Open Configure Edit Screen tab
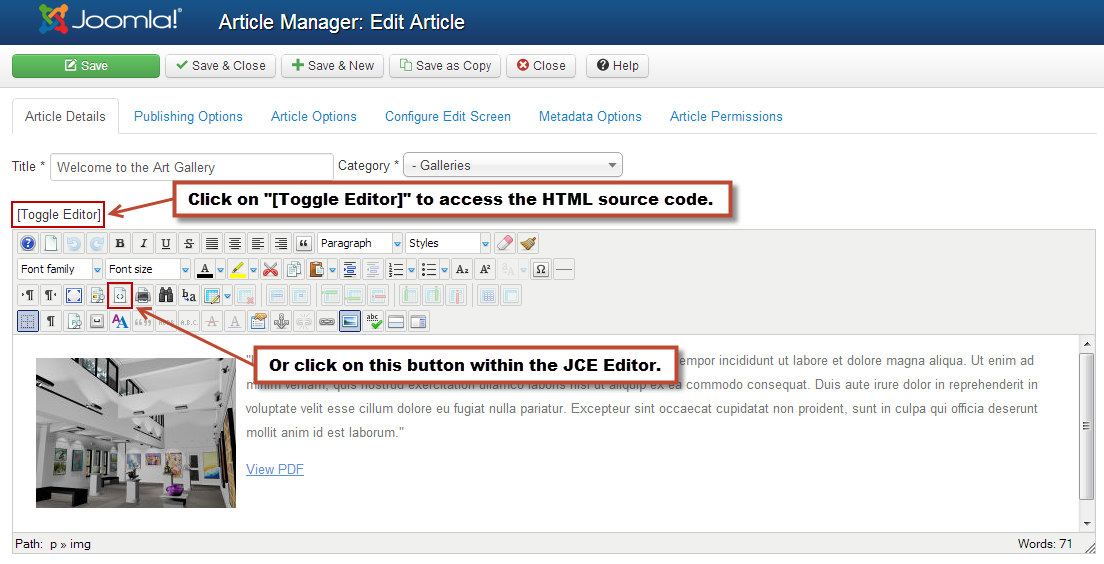The image size is (1104, 564). pos(448,116)
